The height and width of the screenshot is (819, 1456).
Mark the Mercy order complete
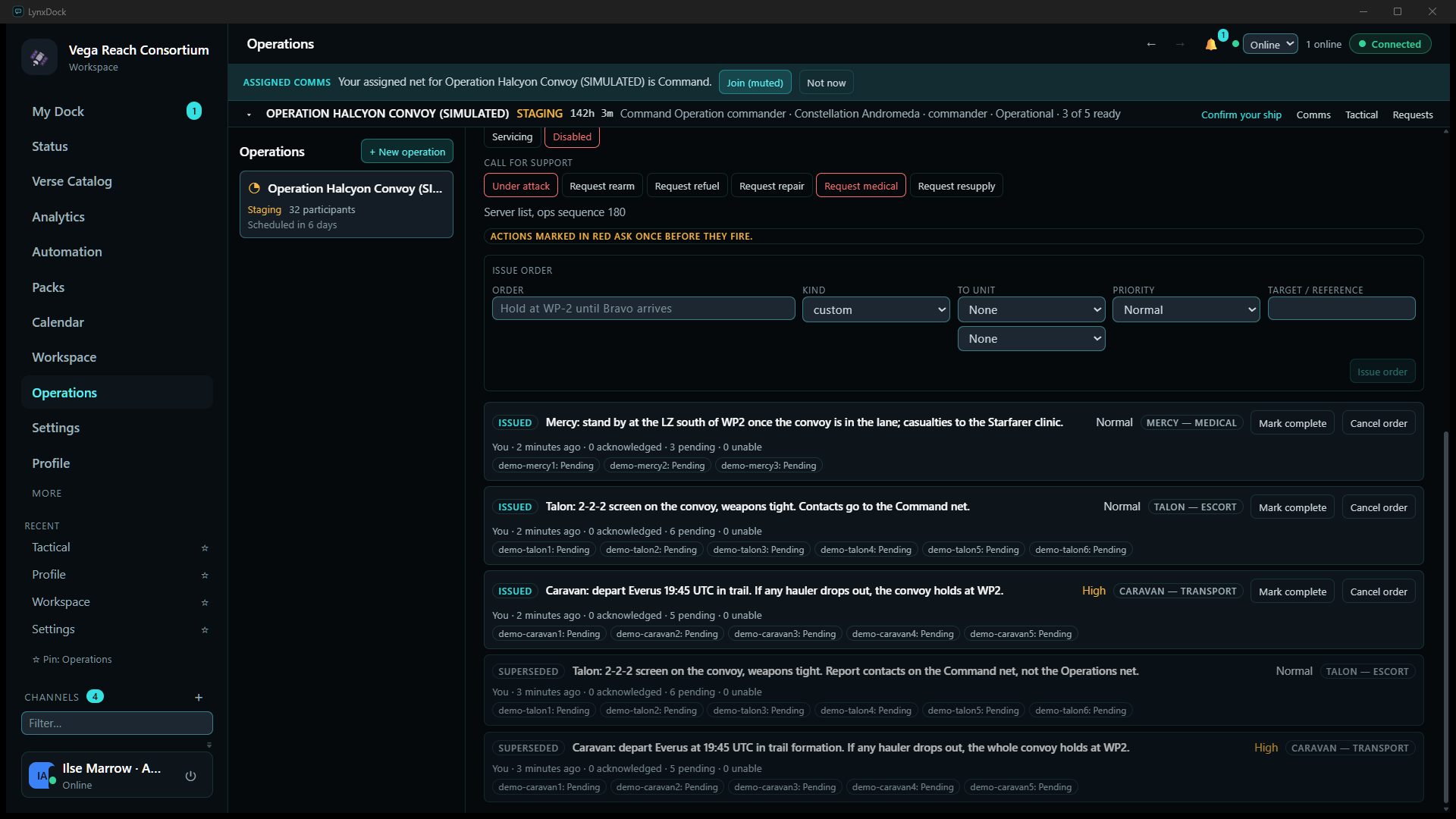tap(1292, 423)
